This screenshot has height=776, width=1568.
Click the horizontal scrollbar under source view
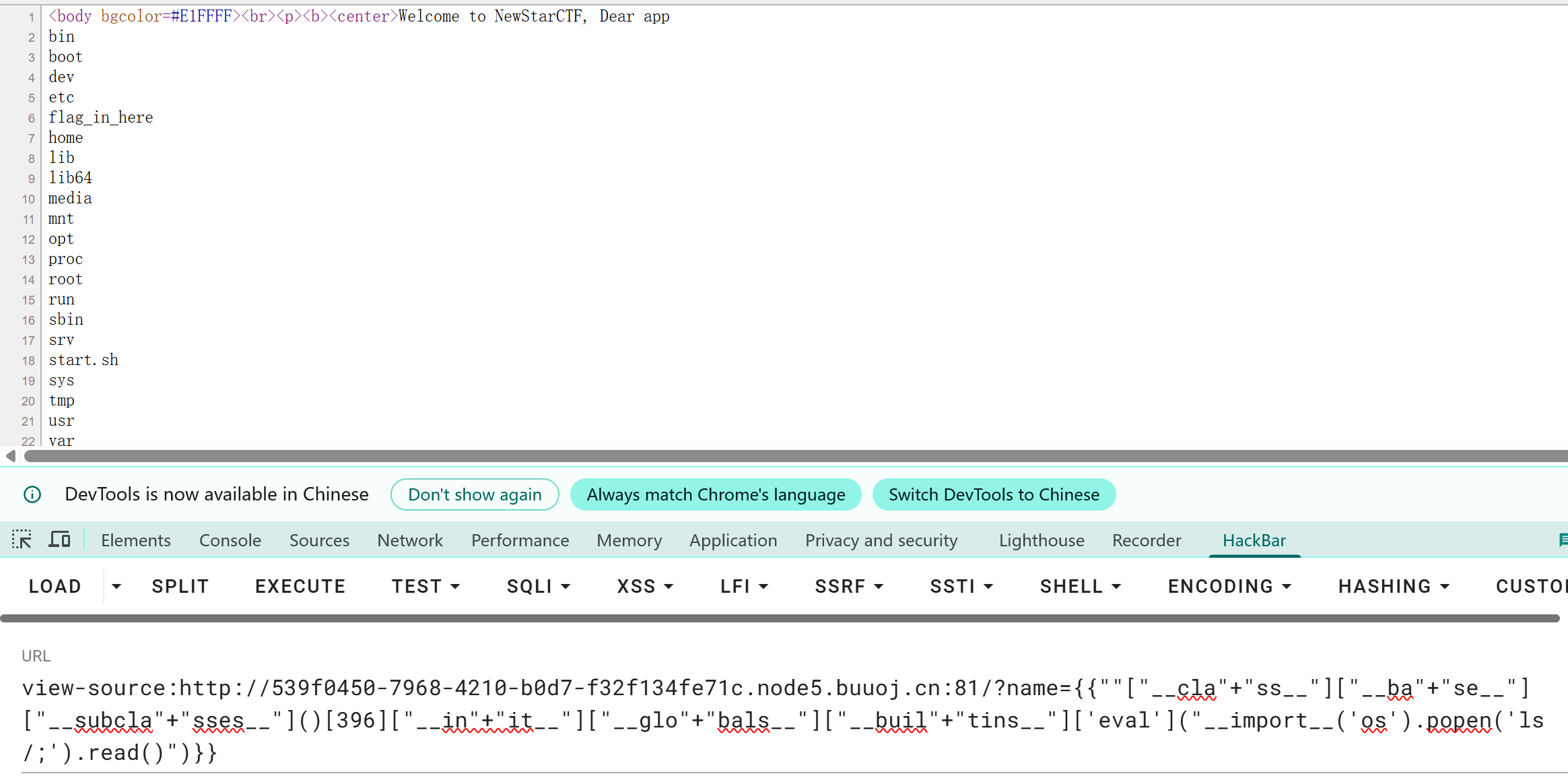coord(794,456)
